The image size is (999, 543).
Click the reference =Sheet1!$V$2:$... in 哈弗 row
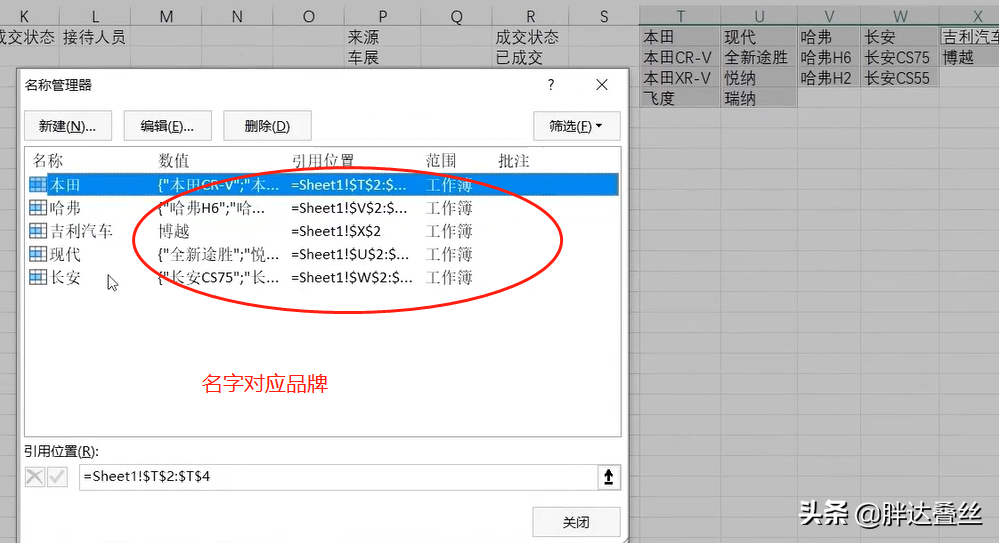pyautogui.click(x=349, y=208)
